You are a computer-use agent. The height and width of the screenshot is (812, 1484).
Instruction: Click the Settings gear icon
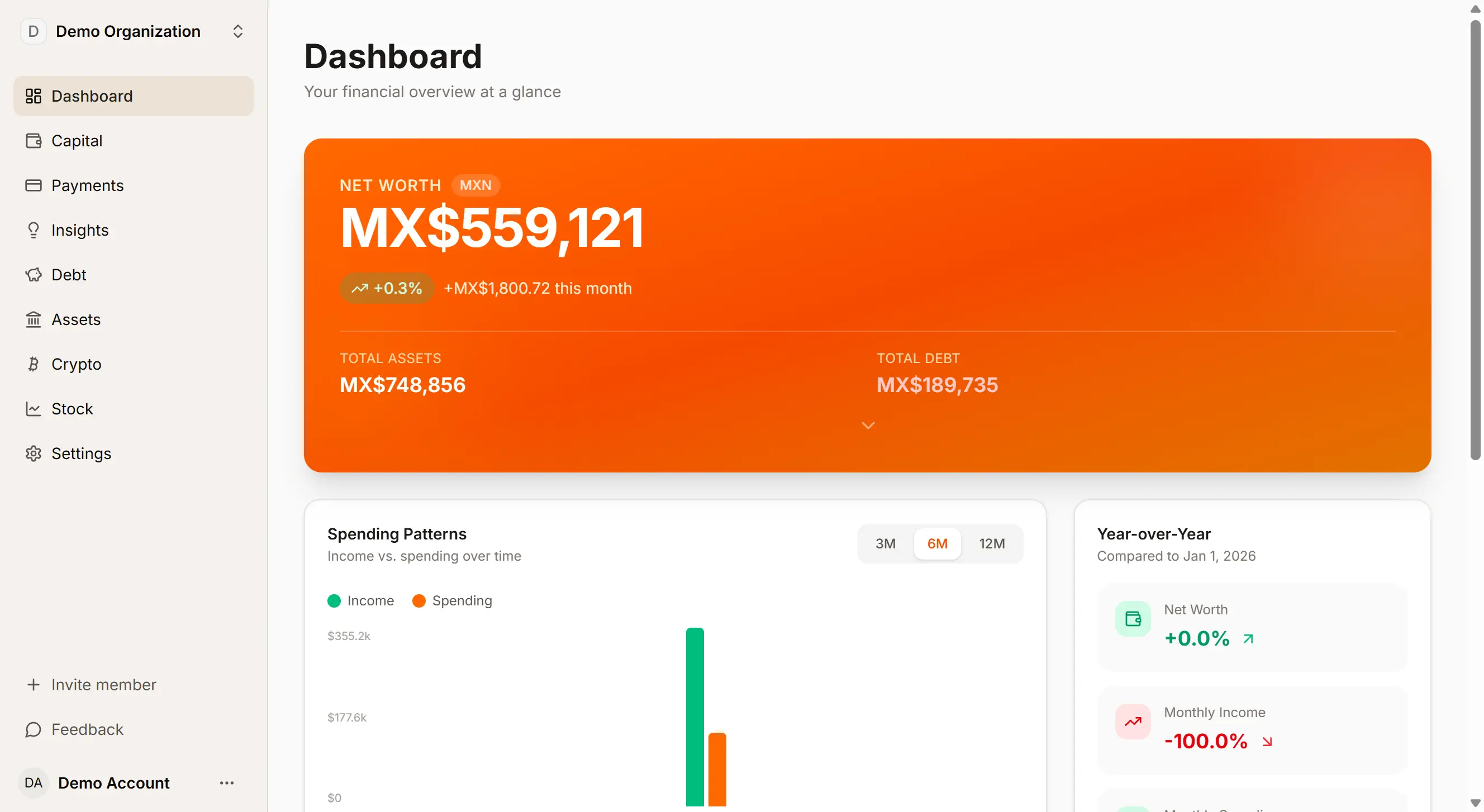(34, 454)
